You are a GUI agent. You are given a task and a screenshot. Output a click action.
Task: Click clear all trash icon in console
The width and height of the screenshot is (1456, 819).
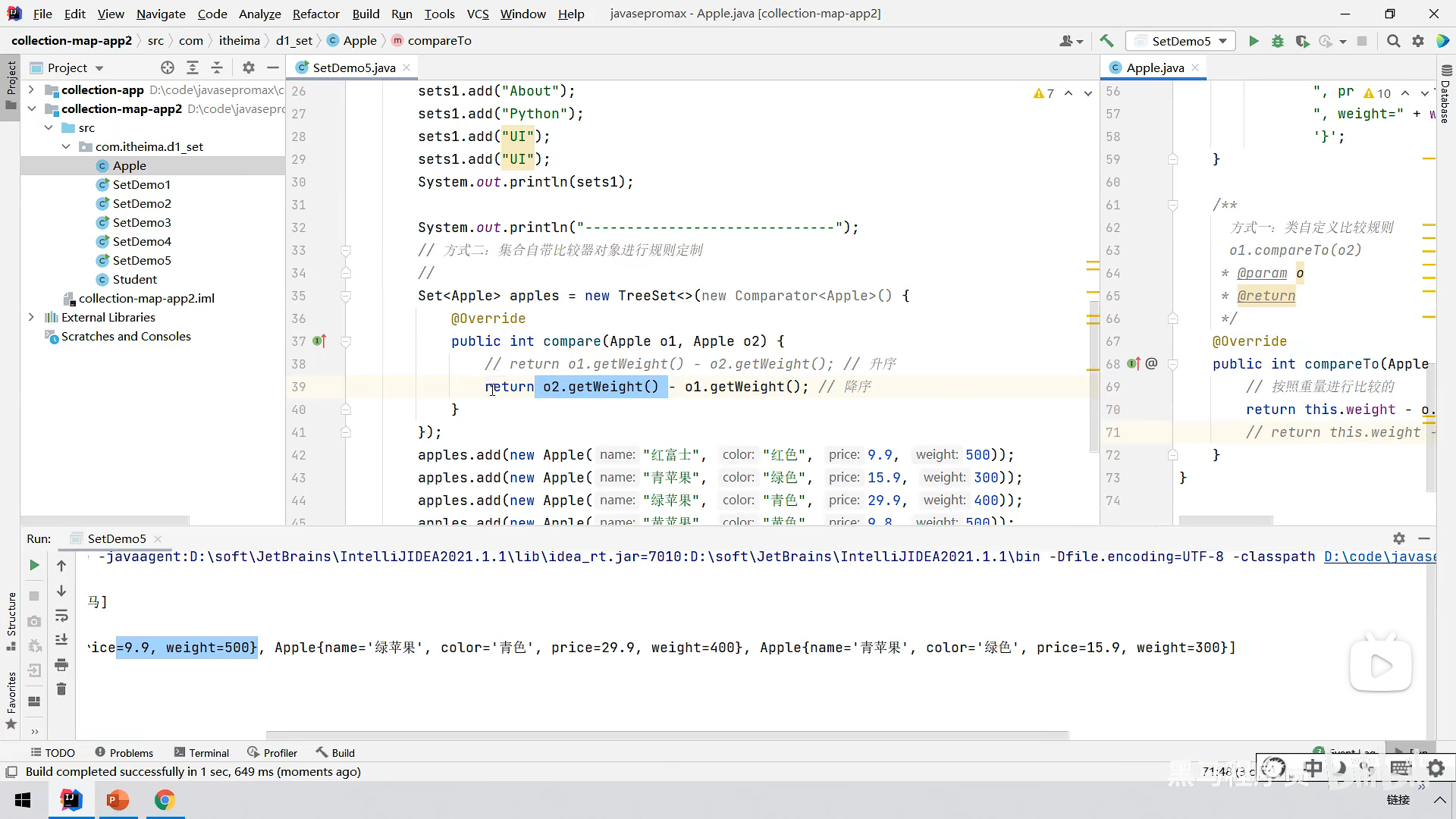[x=61, y=689]
